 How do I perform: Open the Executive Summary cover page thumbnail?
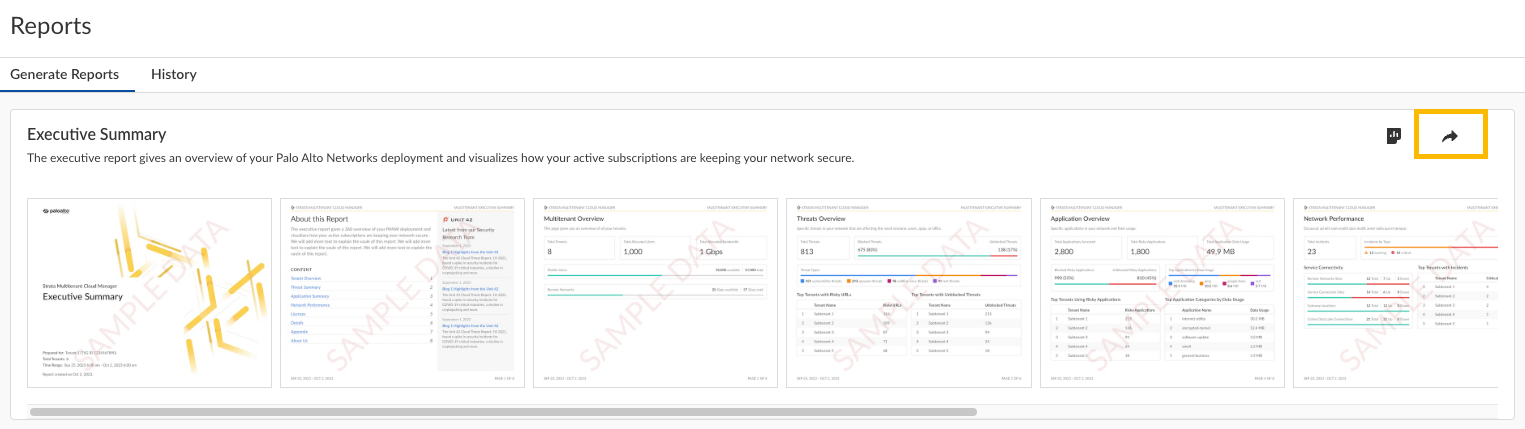point(149,292)
